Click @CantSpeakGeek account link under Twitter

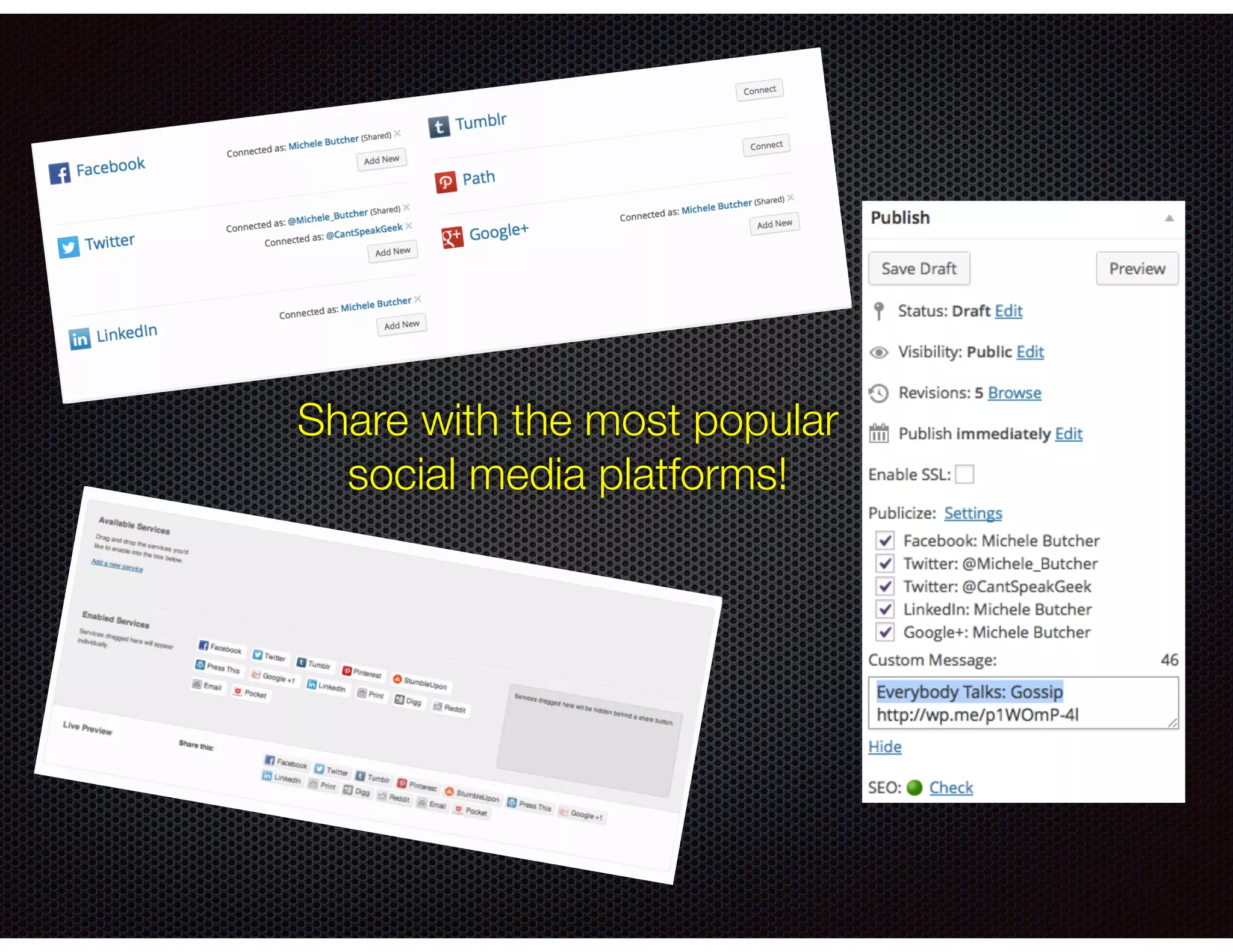(x=364, y=232)
